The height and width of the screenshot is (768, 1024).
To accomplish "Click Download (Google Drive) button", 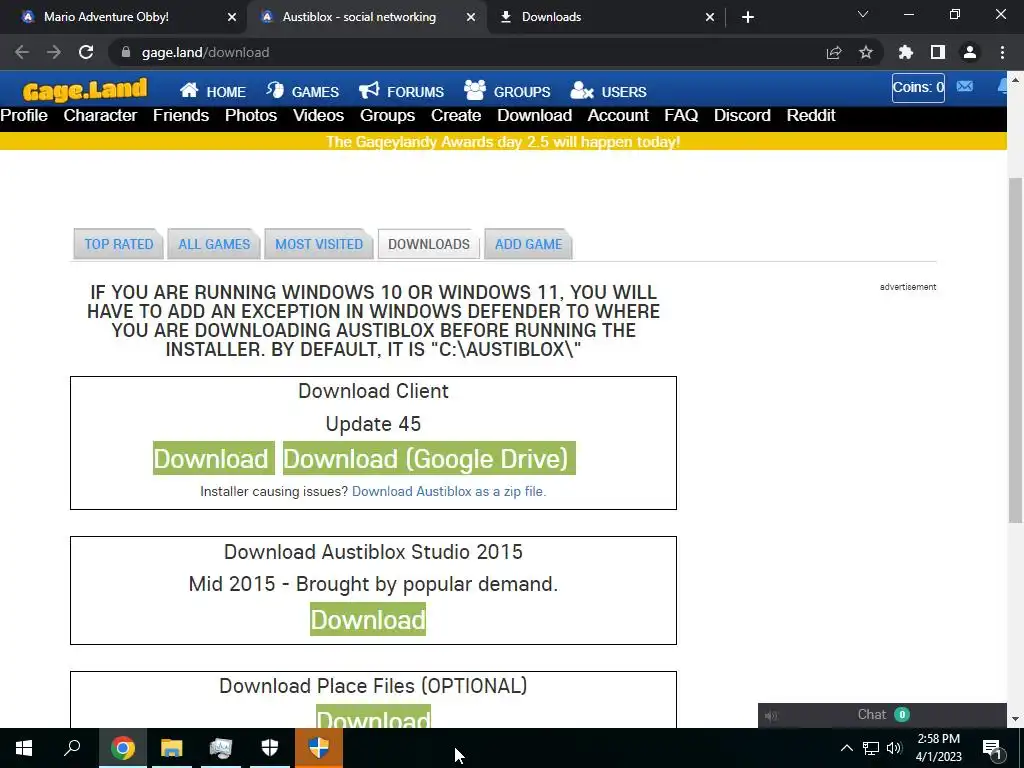I will [429, 458].
